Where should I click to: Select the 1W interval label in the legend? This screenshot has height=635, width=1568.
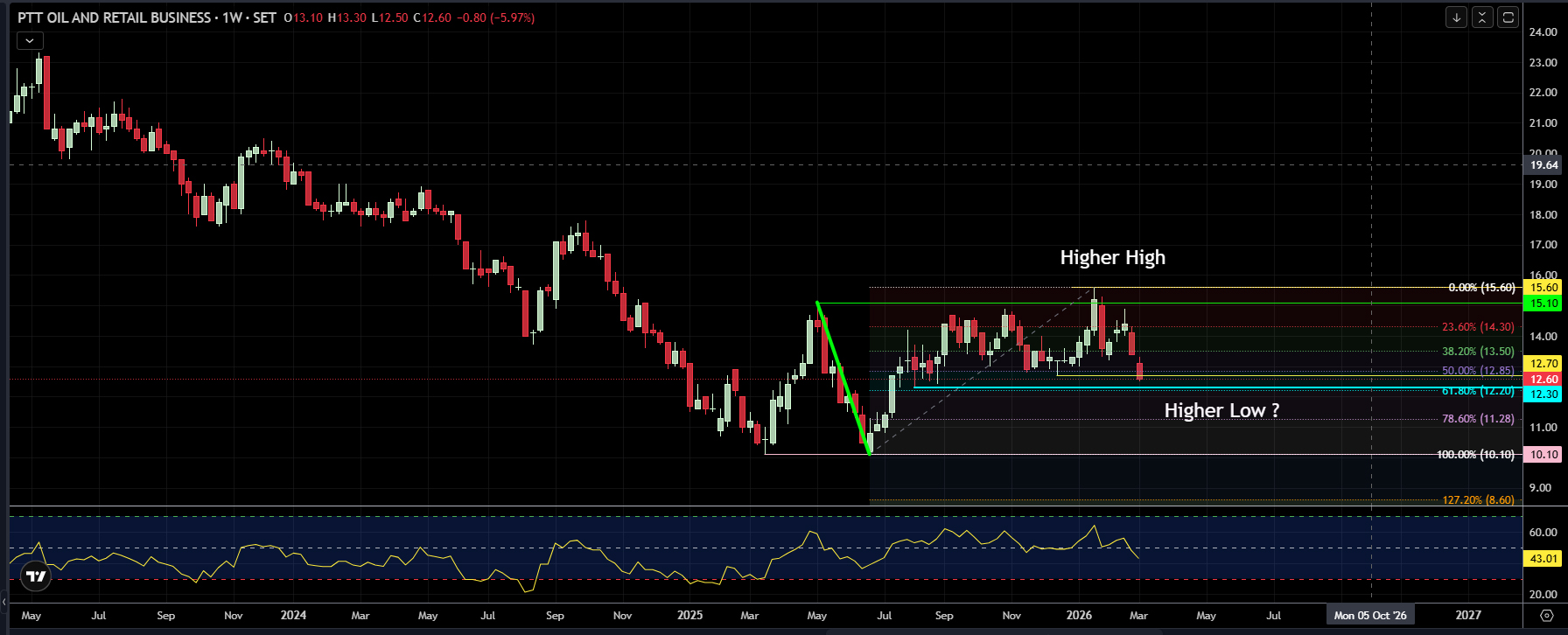click(x=232, y=17)
